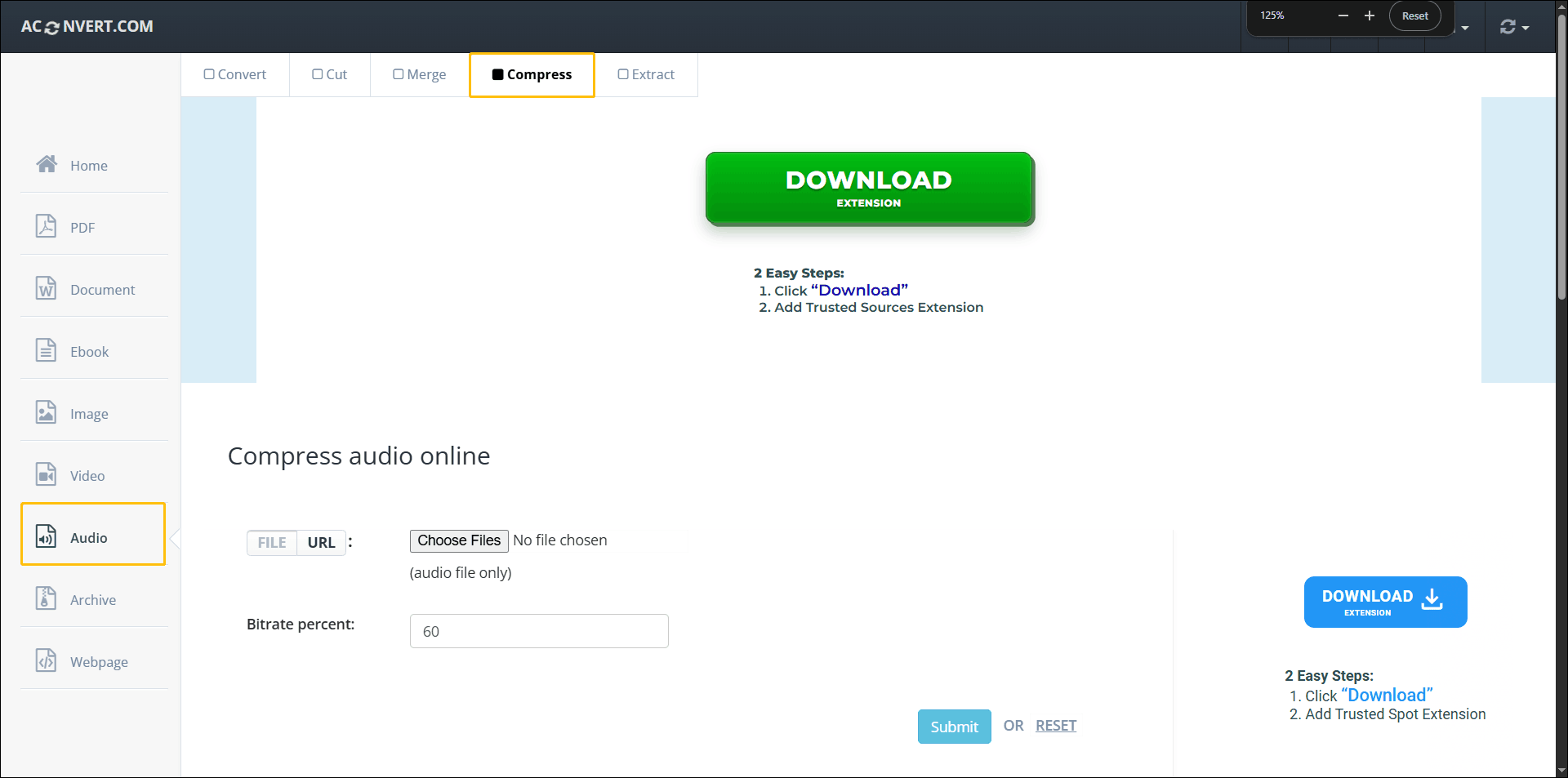Click the blue DOWNLOAD EXTENSION button
Screen dimensions: 1568x778
1385,602
